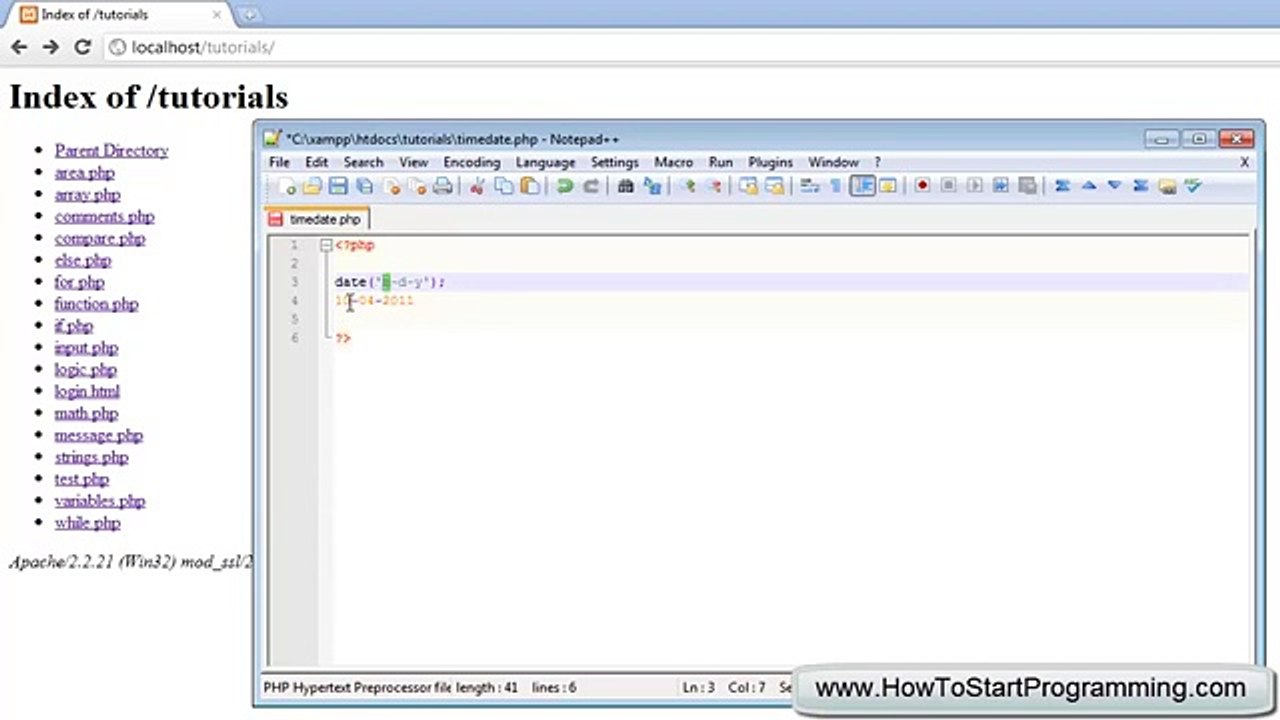This screenshot has width=1280, height=720.
Task: Click the localhost/tutorials/ address bar
Action: pos(690,47)
